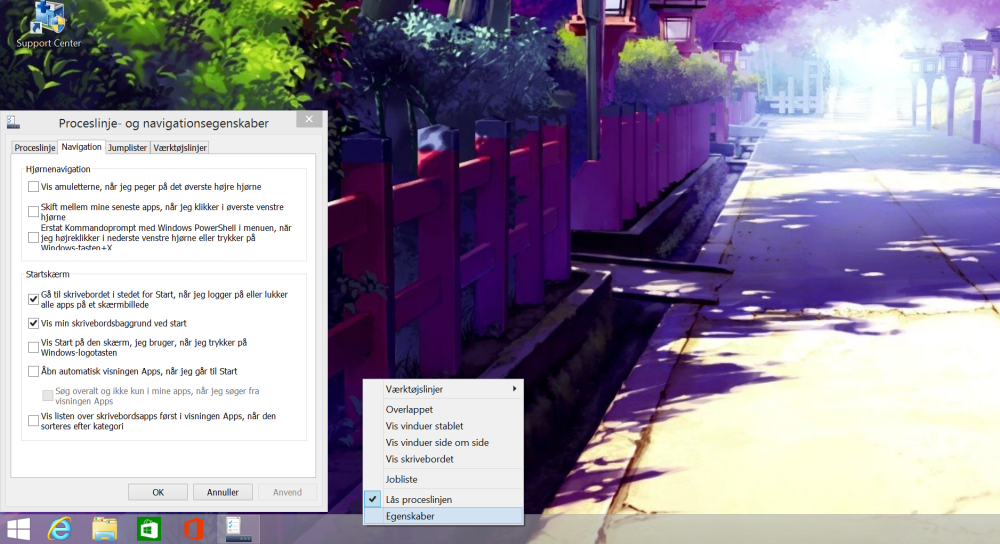Image resolution: width=1000 pixels, height=544 pixels.
Task: Open the Windows Start button
Action: click(18, 529)
